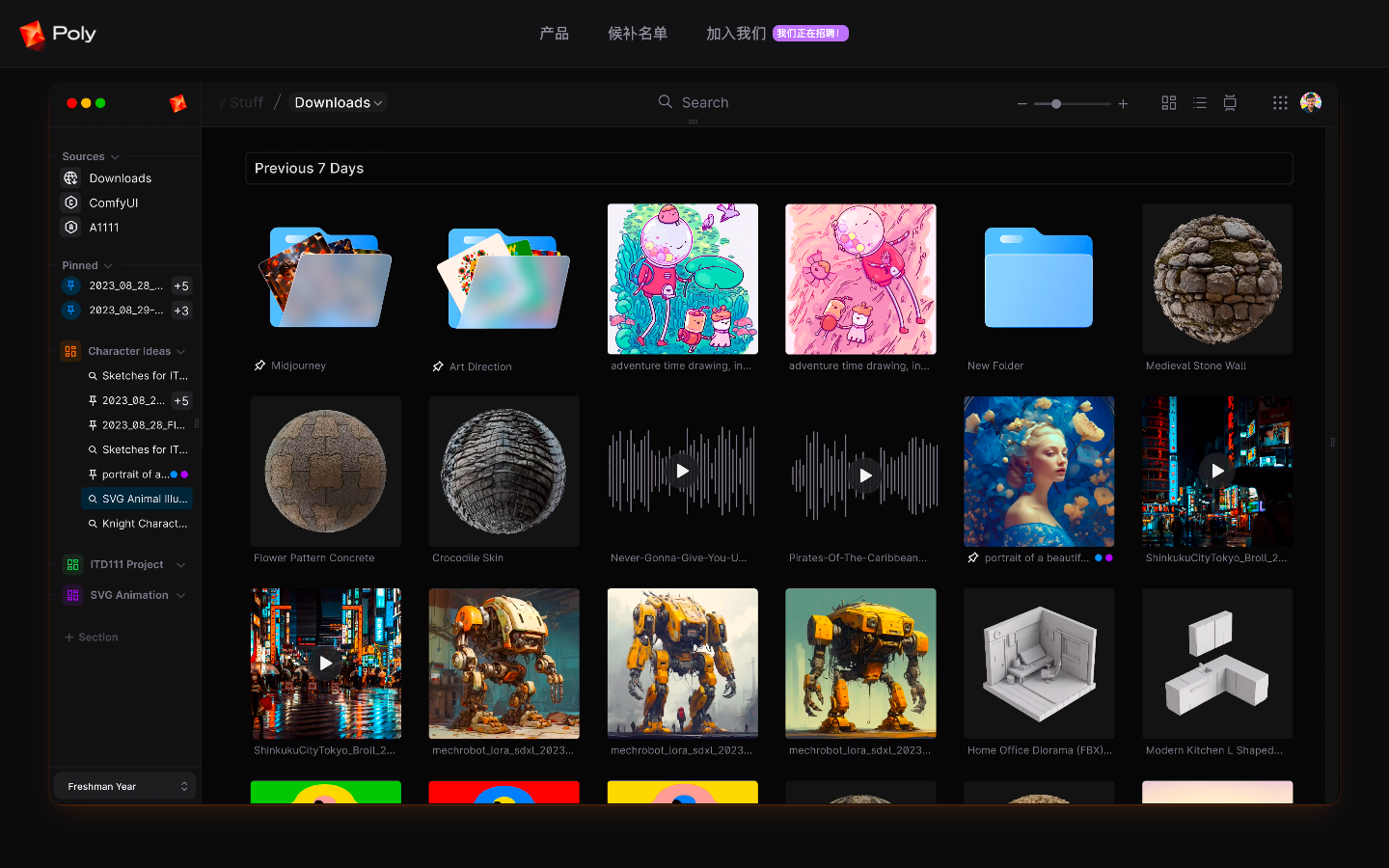The height and width of the screenshot is (868, 1389).
Task: Click blue pin icon for 2023_08_28_ pinned item
Action: click(x=70, y=285)
